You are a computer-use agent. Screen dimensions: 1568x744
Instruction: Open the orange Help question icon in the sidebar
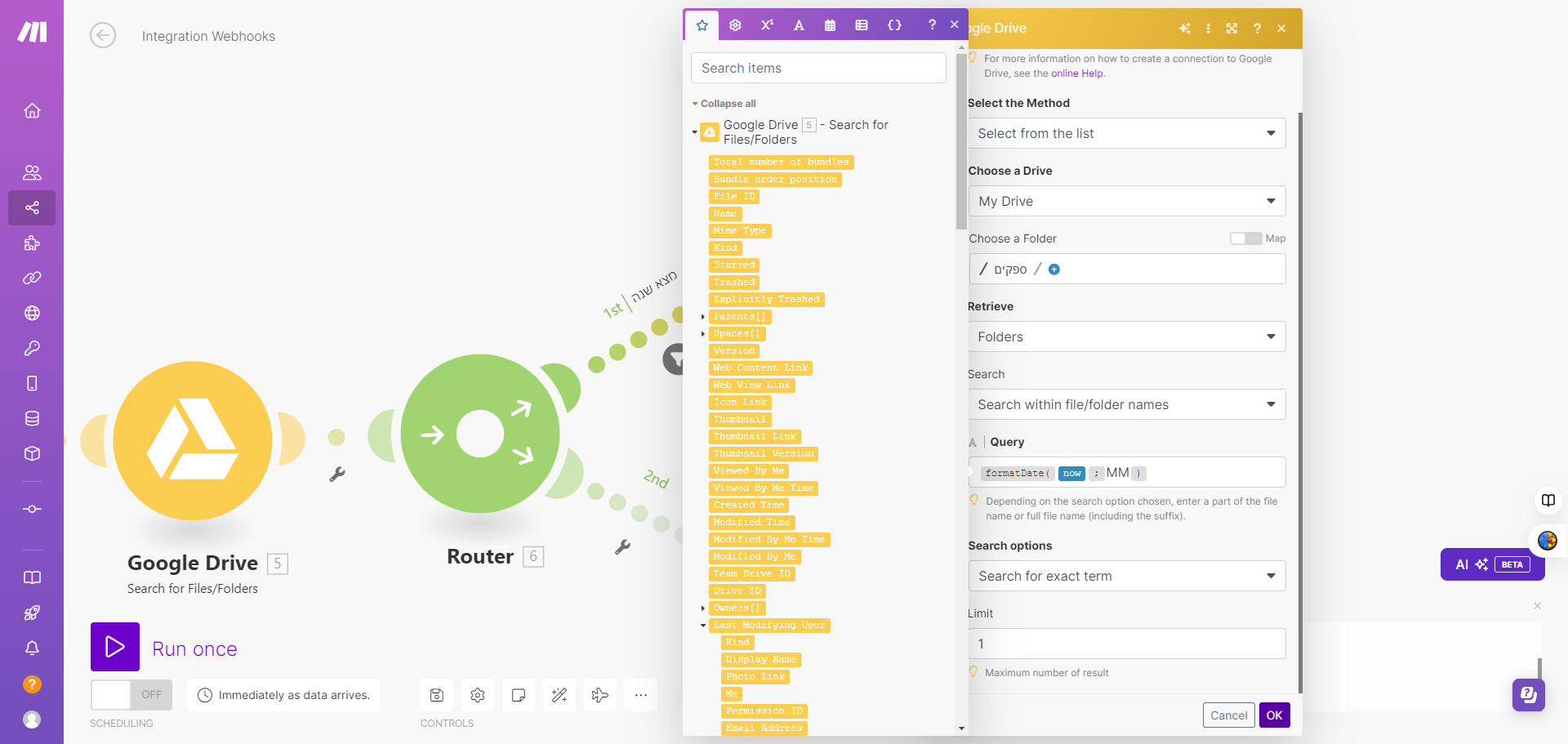[x=32, y=684]
